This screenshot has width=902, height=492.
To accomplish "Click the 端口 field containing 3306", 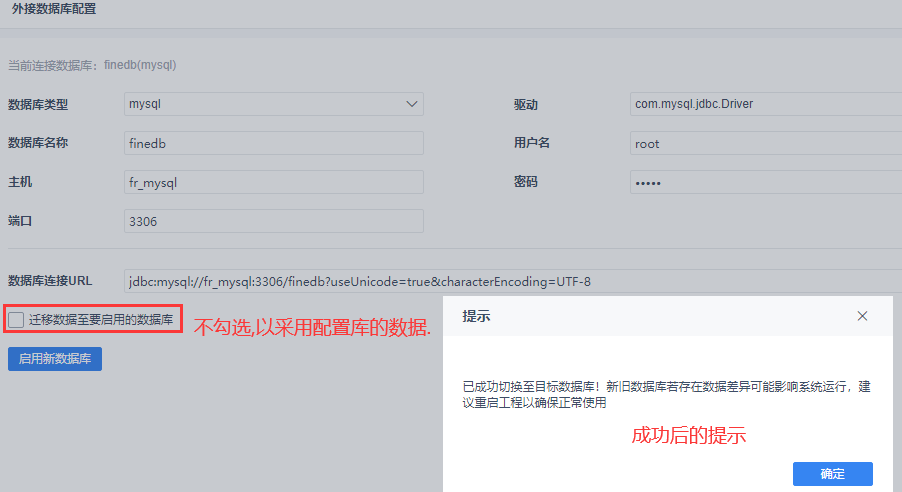I will point(273,221).
